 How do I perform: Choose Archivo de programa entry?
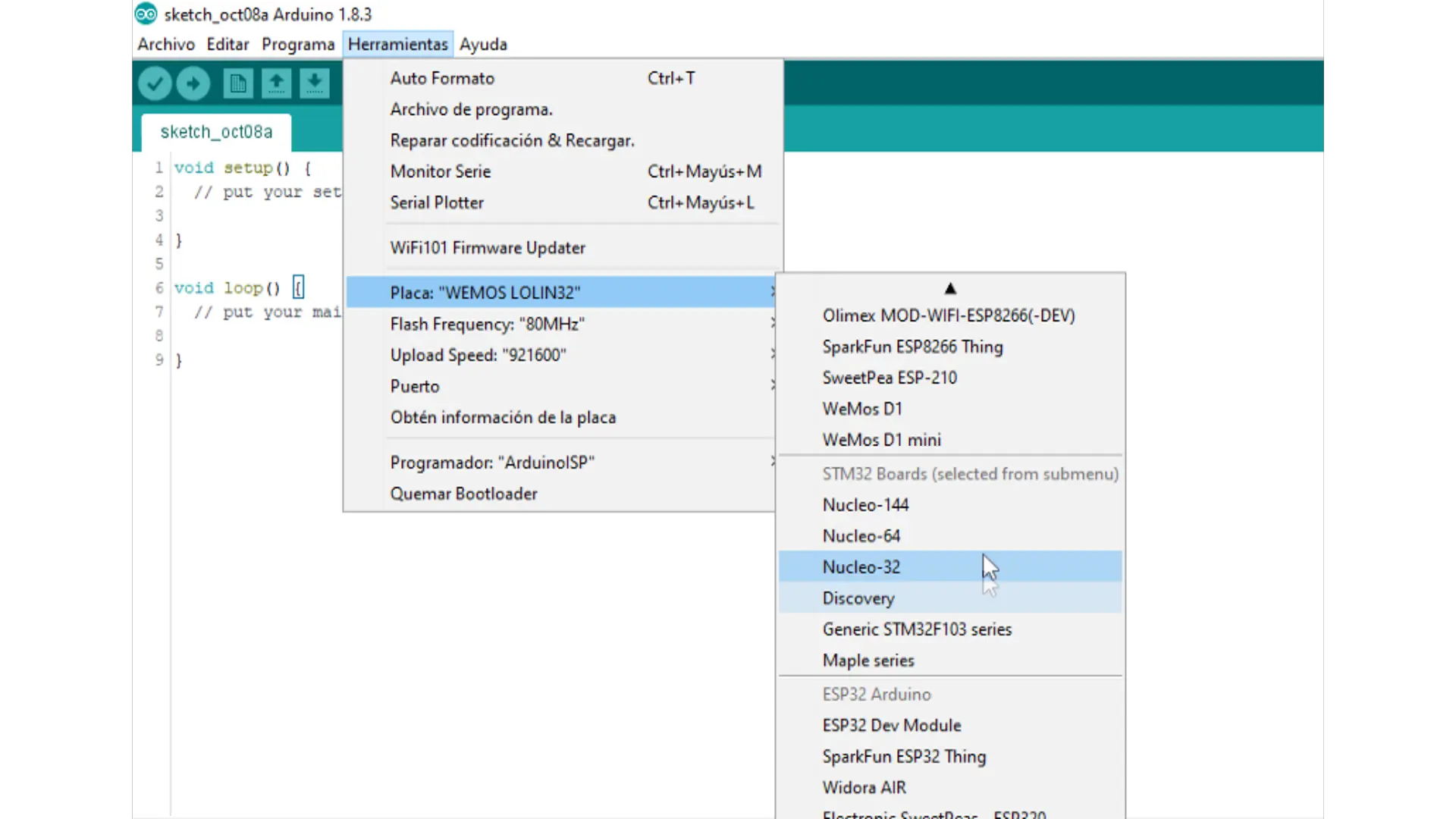coord(563,109)
